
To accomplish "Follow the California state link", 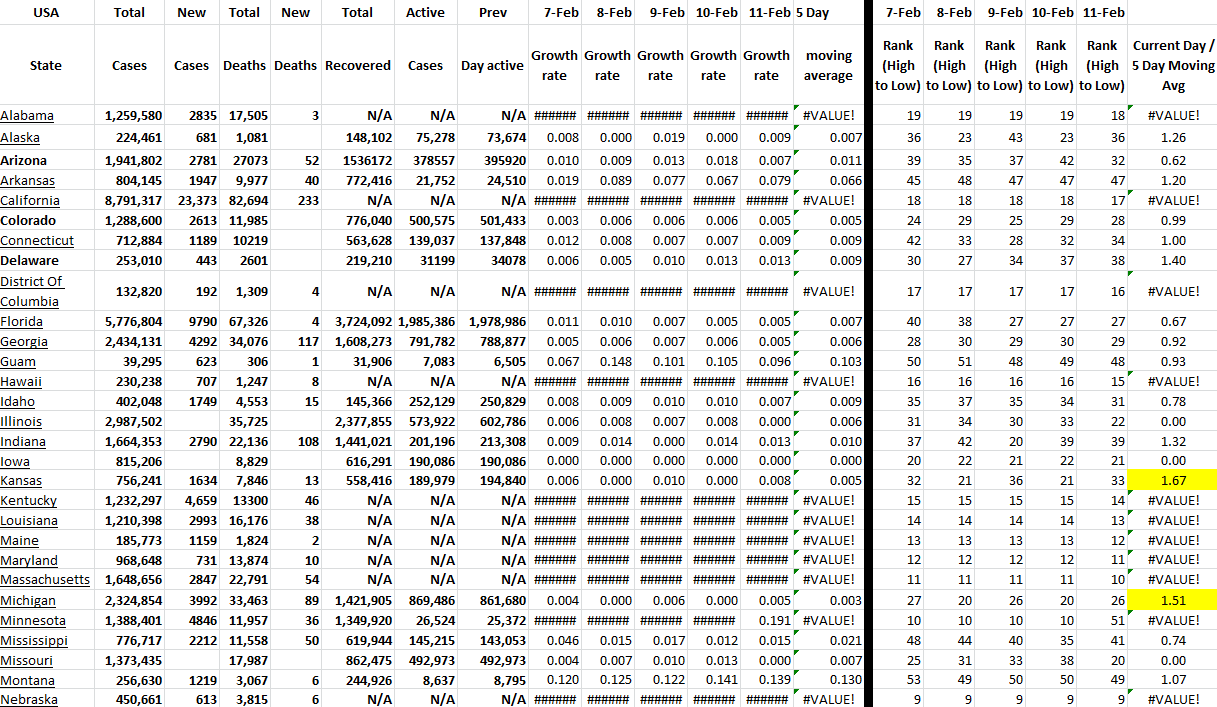I will coord(29,200).
